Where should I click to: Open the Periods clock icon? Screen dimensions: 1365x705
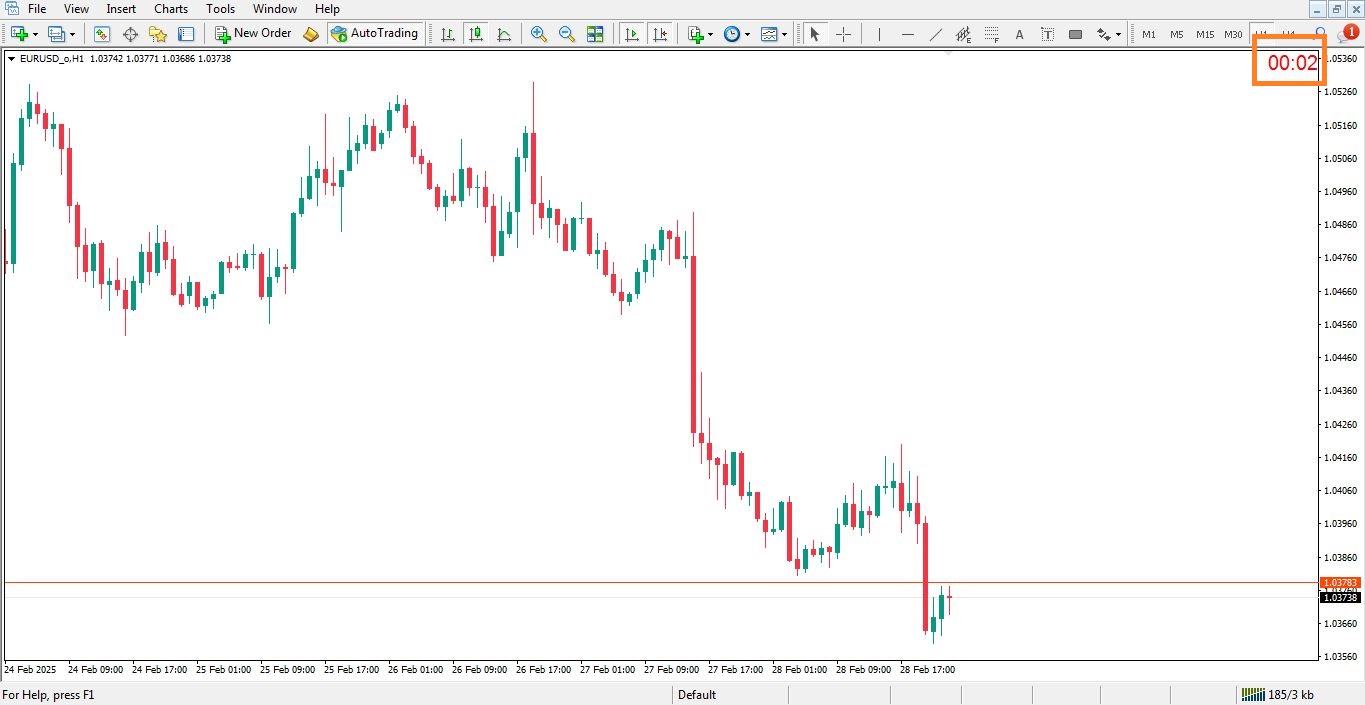[x=732, y=34]
